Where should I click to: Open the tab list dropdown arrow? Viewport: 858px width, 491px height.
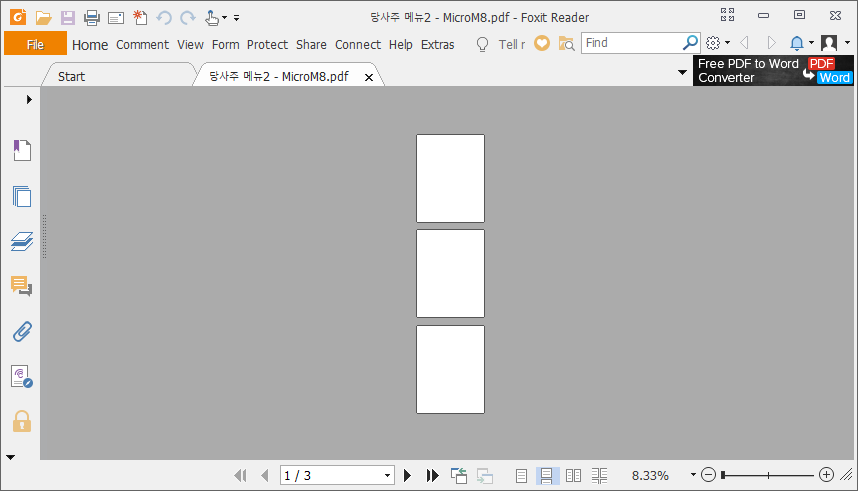coord(682,72)
